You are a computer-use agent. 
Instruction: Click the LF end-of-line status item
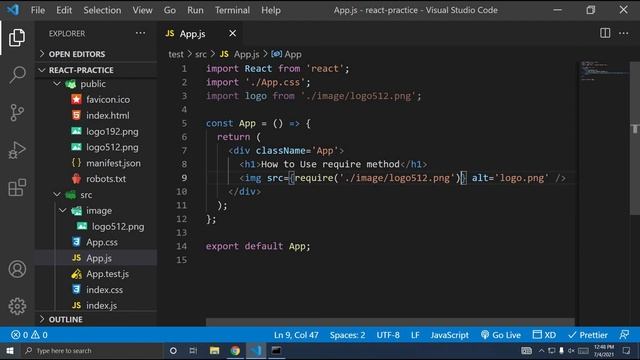point(415,335)
